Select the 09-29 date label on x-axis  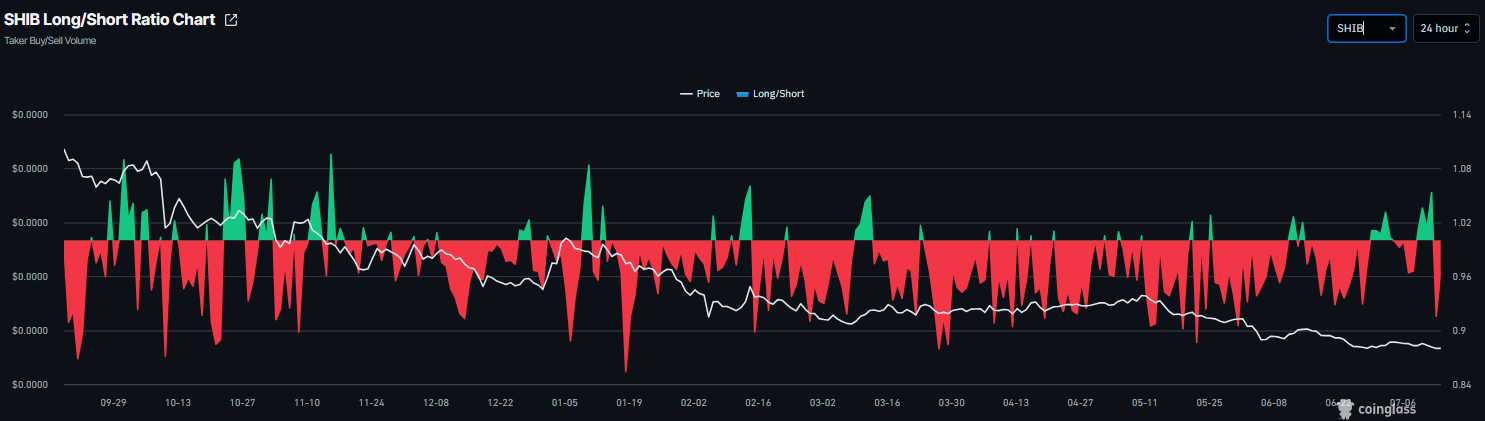[x=113, y=403]
